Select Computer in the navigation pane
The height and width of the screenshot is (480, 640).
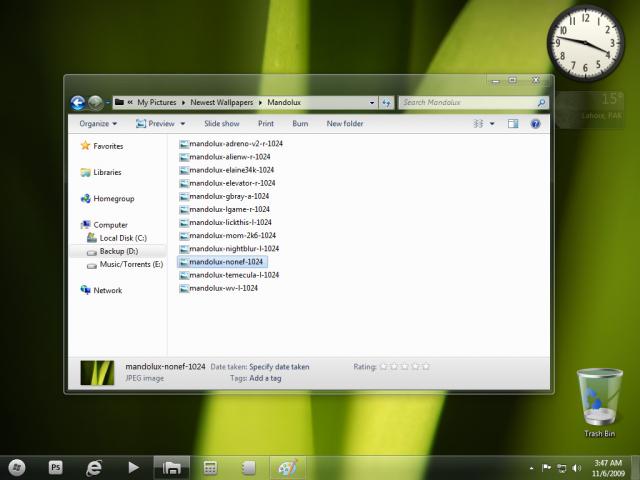pos(104,225)
